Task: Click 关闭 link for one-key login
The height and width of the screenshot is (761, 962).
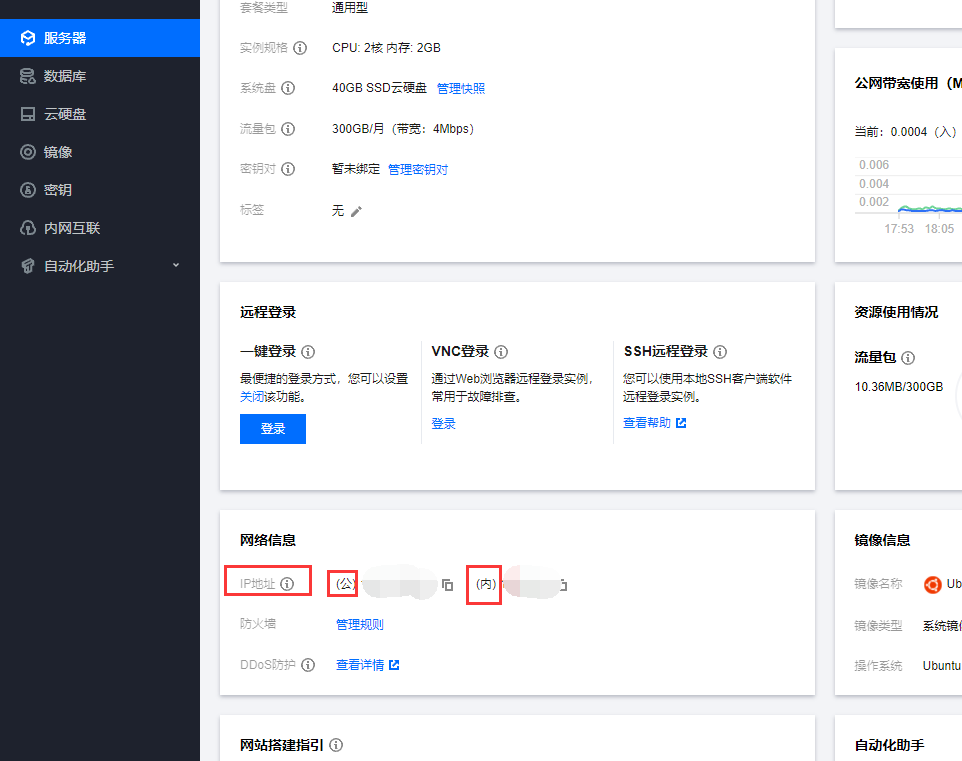Action: pos(252,396)
